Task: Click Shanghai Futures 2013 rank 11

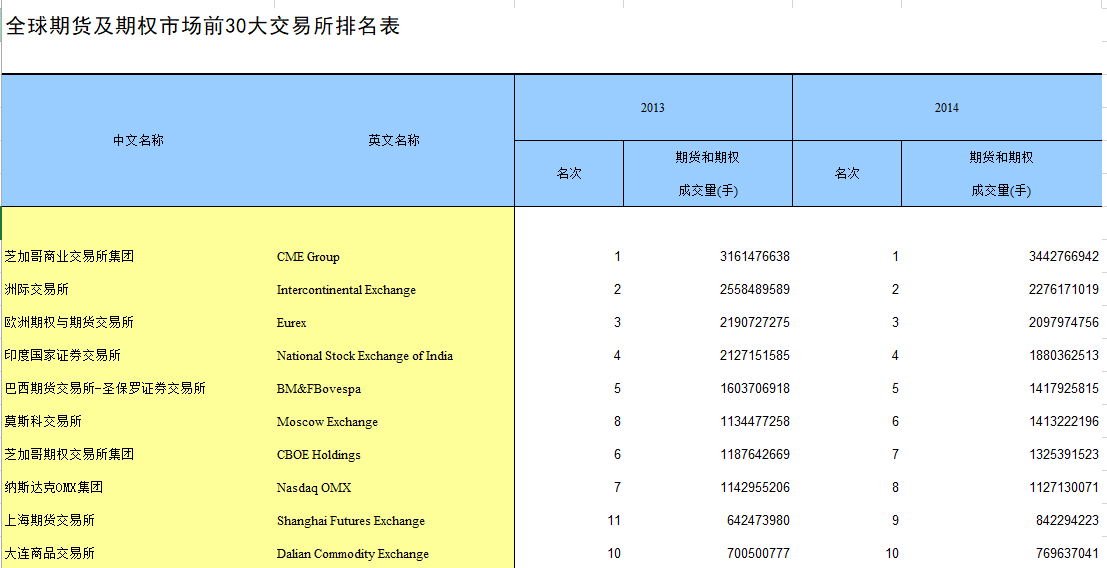Action: (x=614, y=520)
